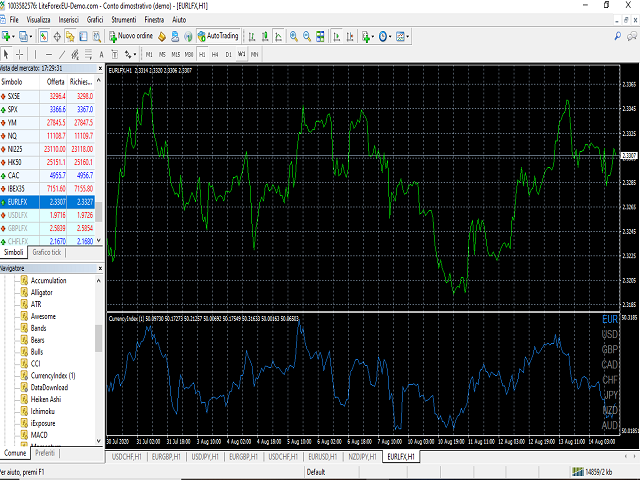Select the crosshair cursor tool
This screenshot has width=640, height=480.
pos(21,53)
